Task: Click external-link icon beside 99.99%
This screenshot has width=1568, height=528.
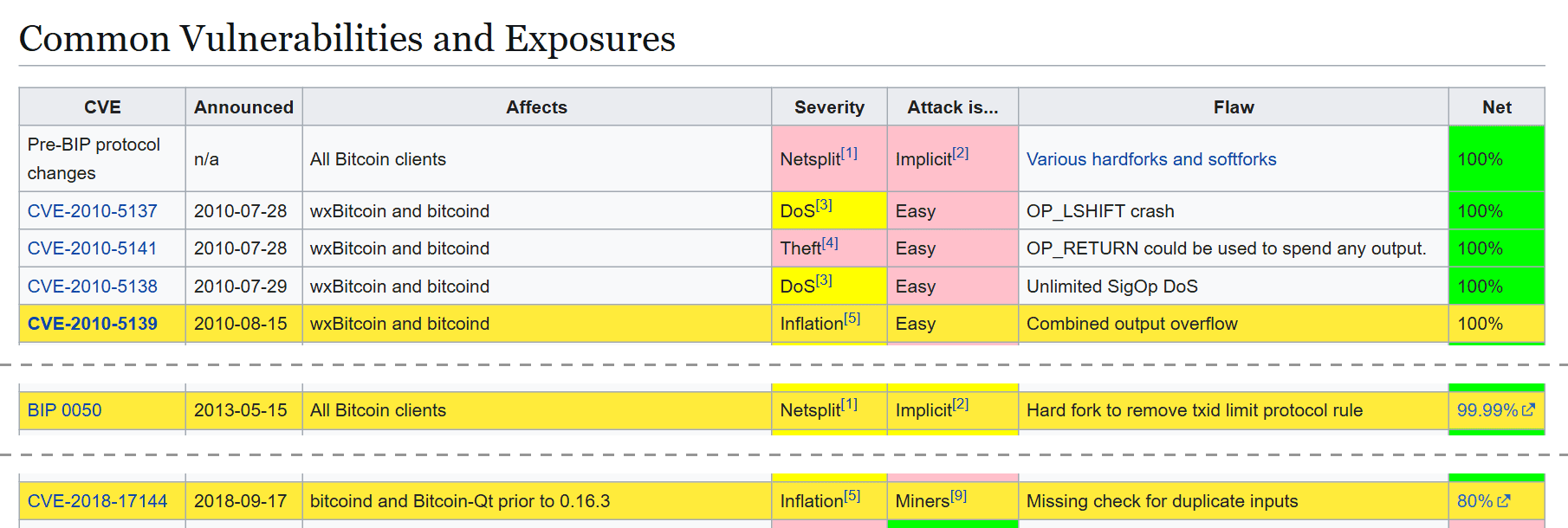Action: point(1529,410)
